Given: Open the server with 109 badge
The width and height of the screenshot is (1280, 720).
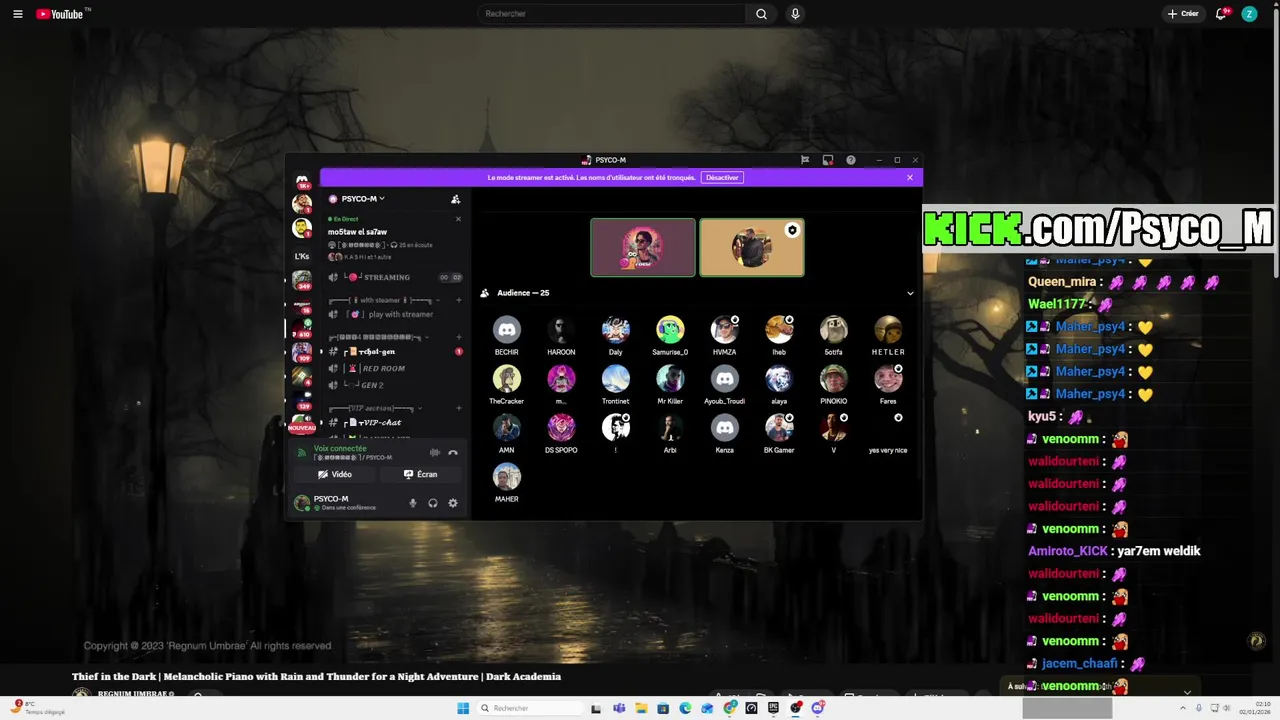Looking at the screenshot, I should click(302, 352).
